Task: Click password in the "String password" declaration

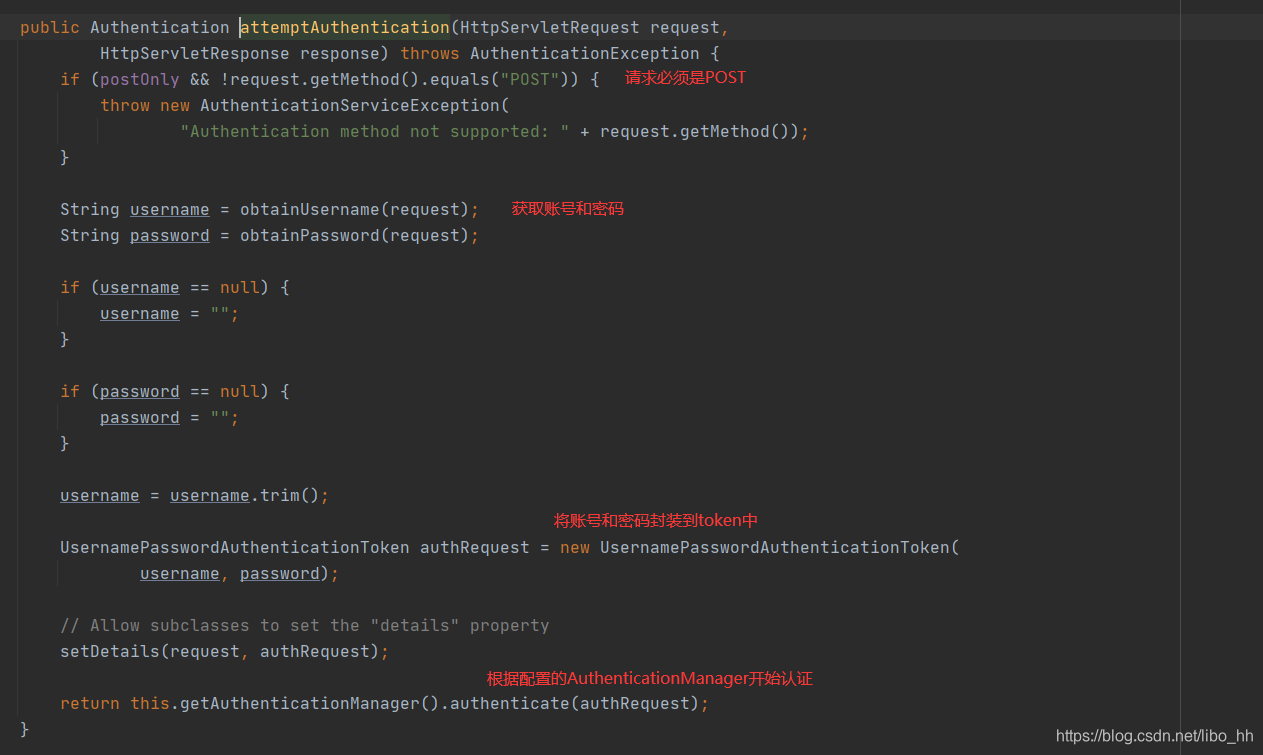Action: coord(170,235)
